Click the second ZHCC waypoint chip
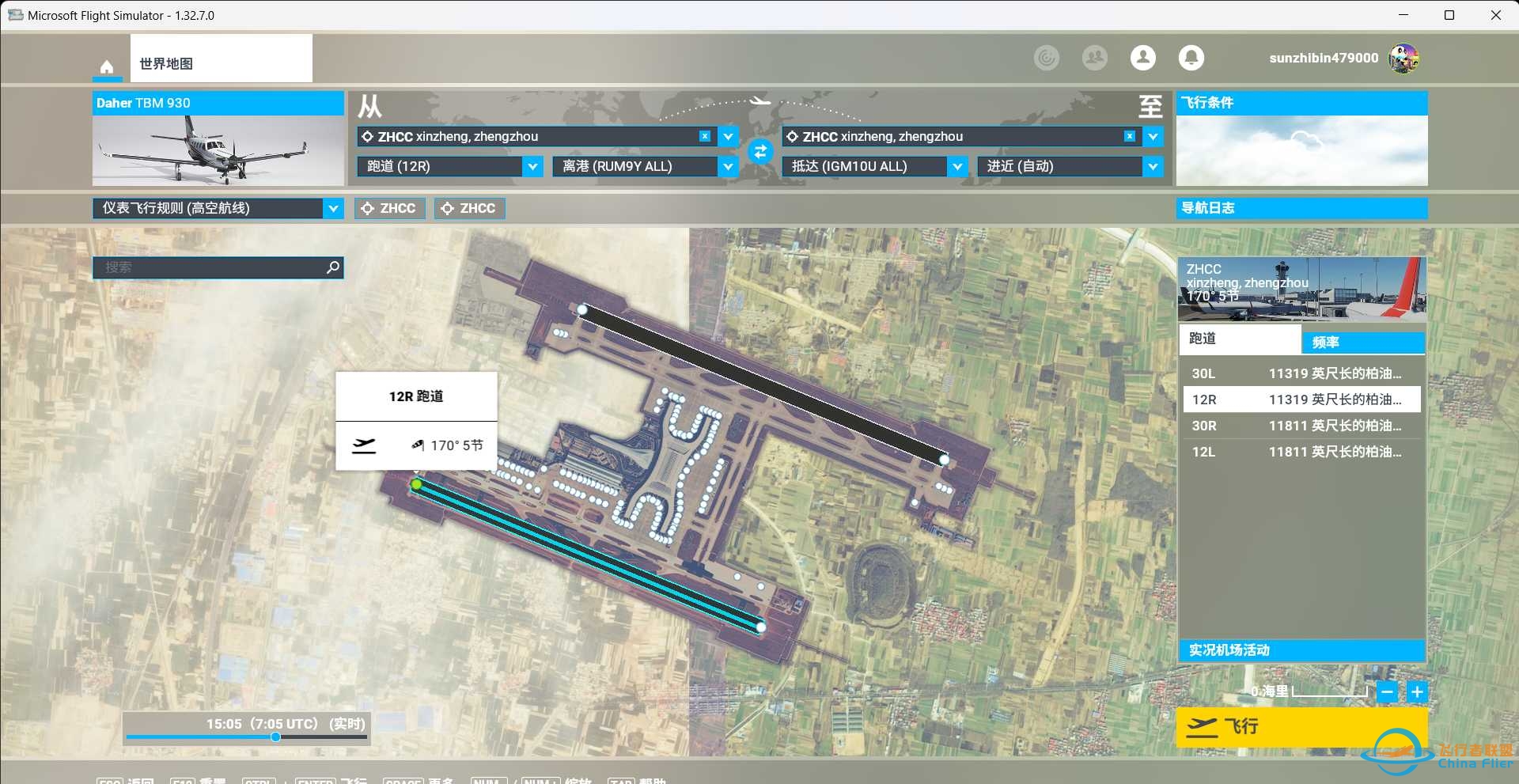The height and width of the screenshot is (784, 1519). tap(470, 208)
